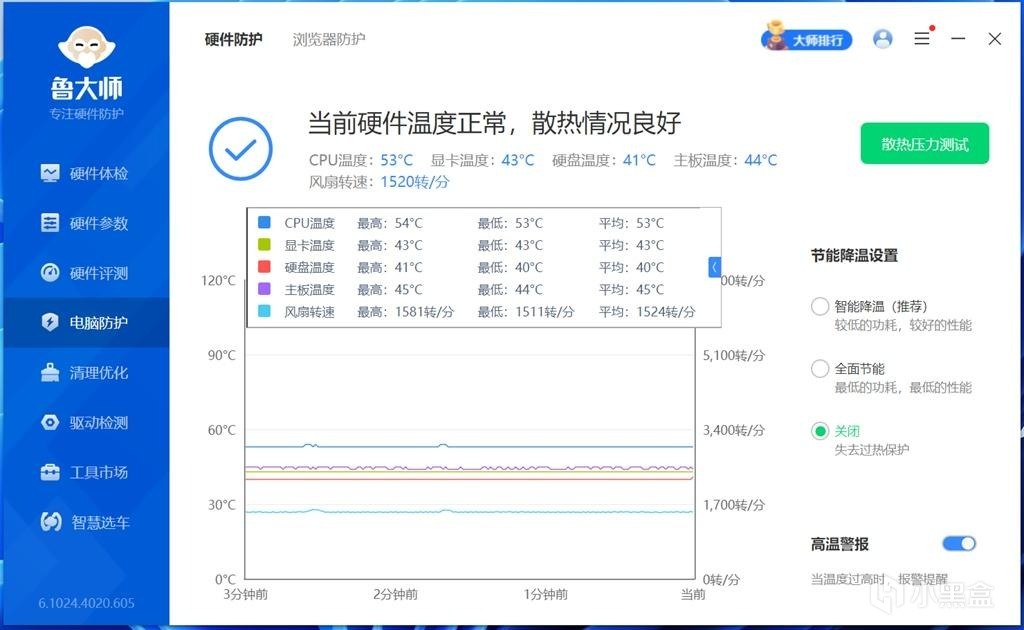Open 硬件体检 in the sidebar
Image resolution: width=1024 pixels, height=630 pixels.
[x=85, y=173]
